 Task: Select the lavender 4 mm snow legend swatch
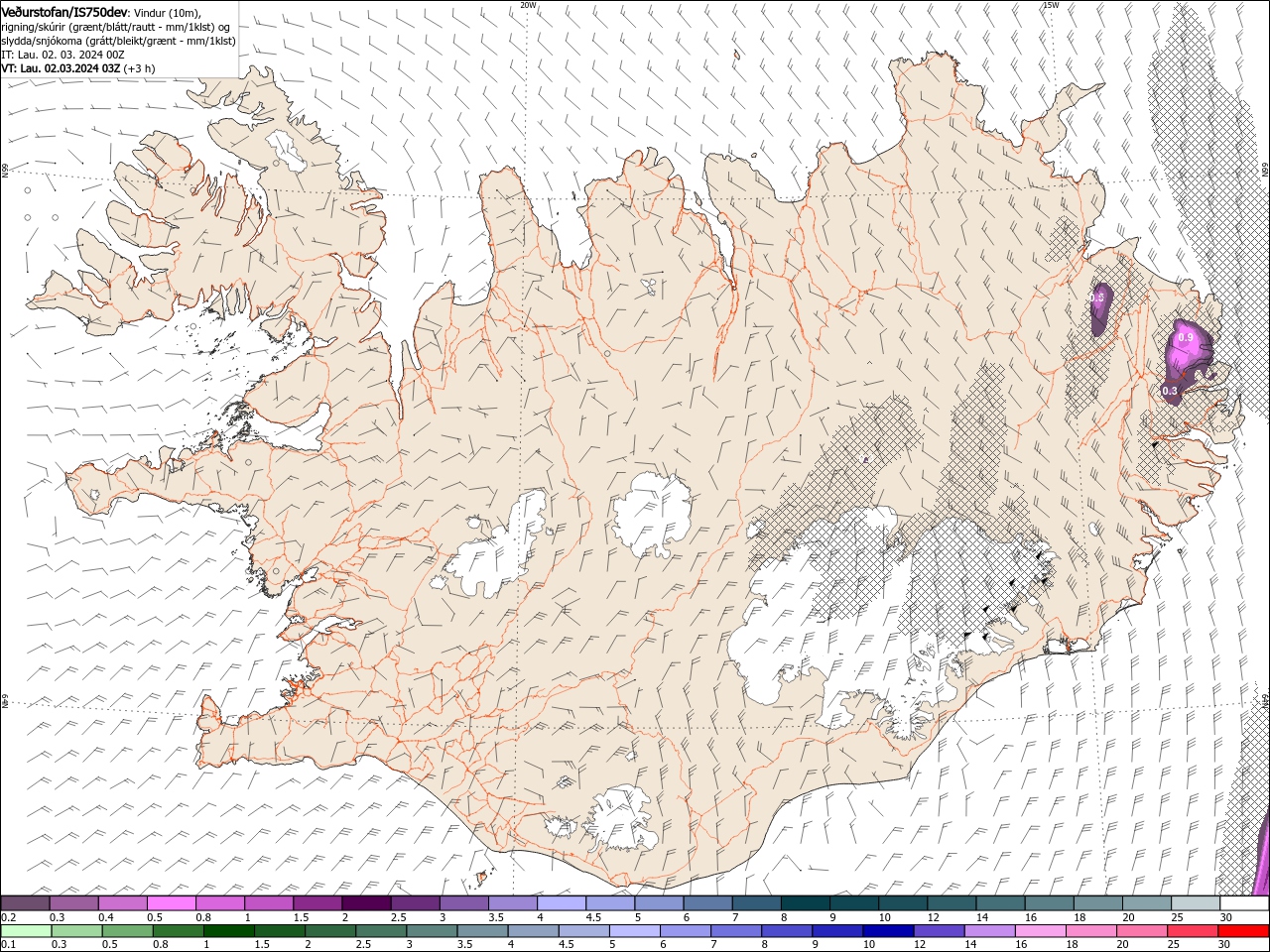562,903
